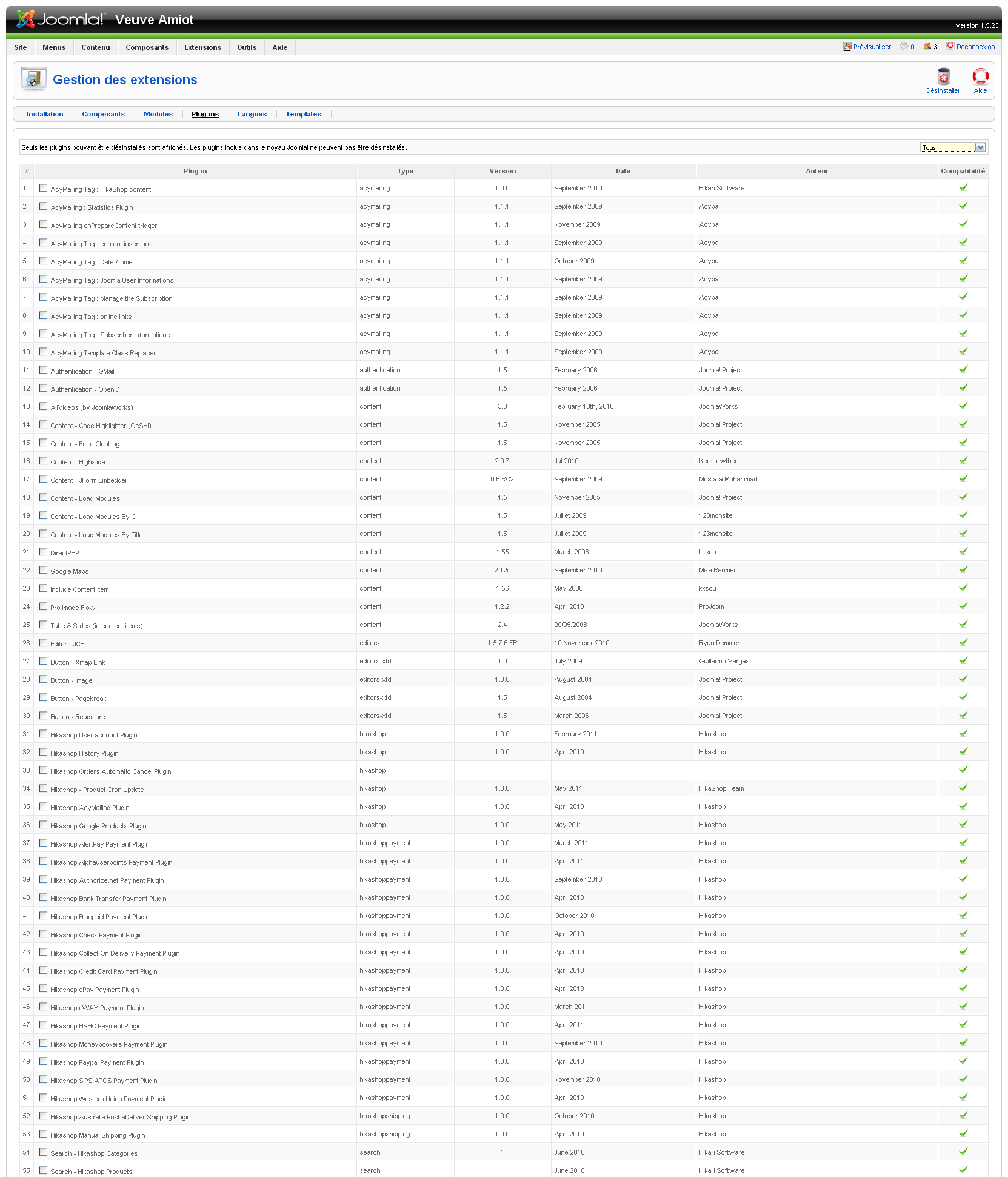Click compatibility checkmark for Hikashop Manual Shipping Plugin
The image size is (1008, 1177).
pos(963,1133)
